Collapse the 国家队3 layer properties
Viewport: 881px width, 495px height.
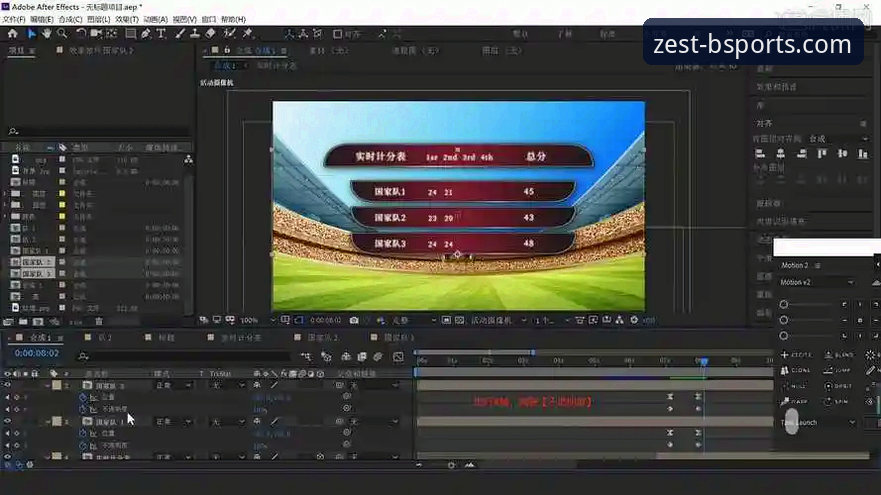(48, 385)
